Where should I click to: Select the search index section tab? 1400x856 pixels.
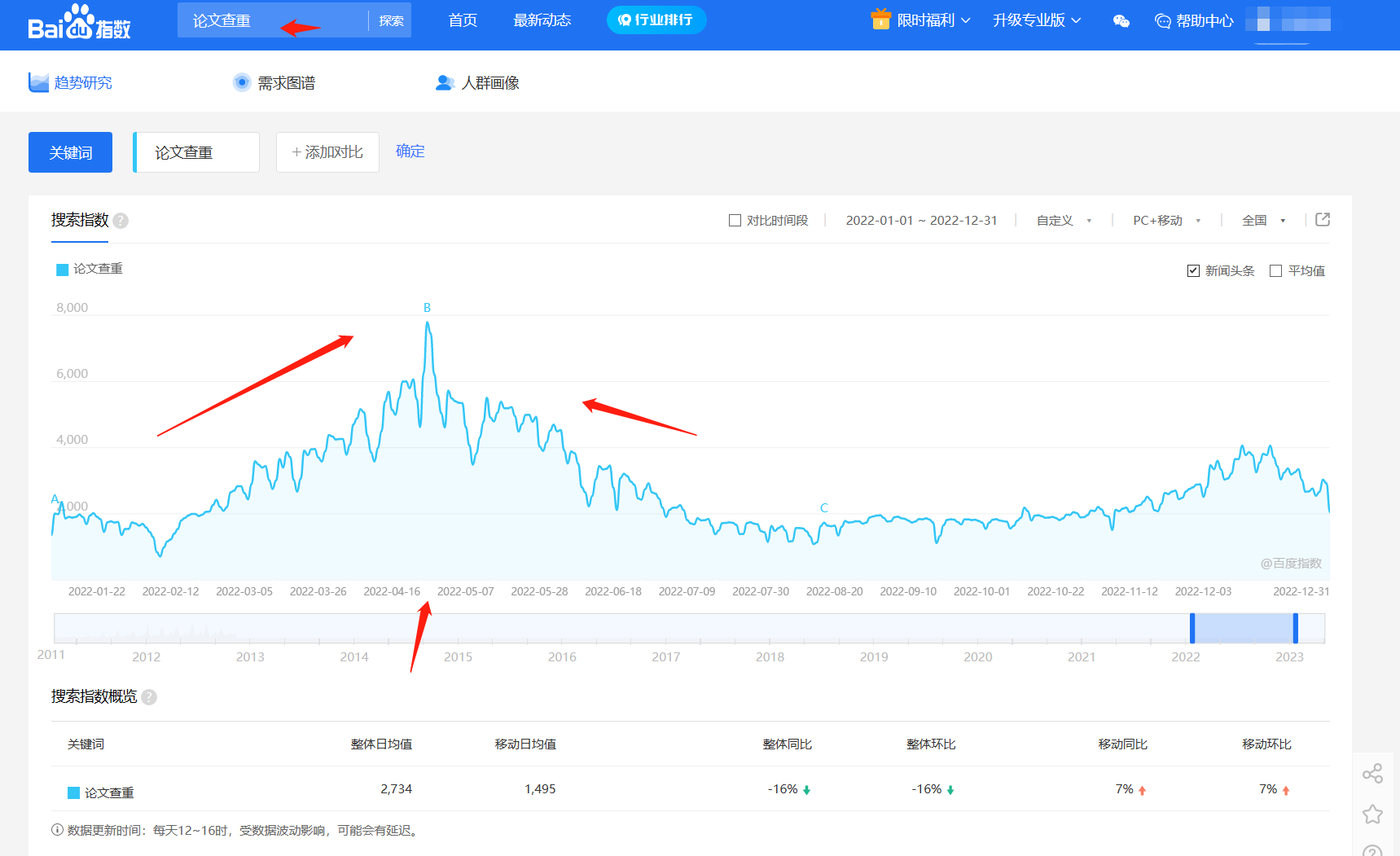(x=80, y=221)
